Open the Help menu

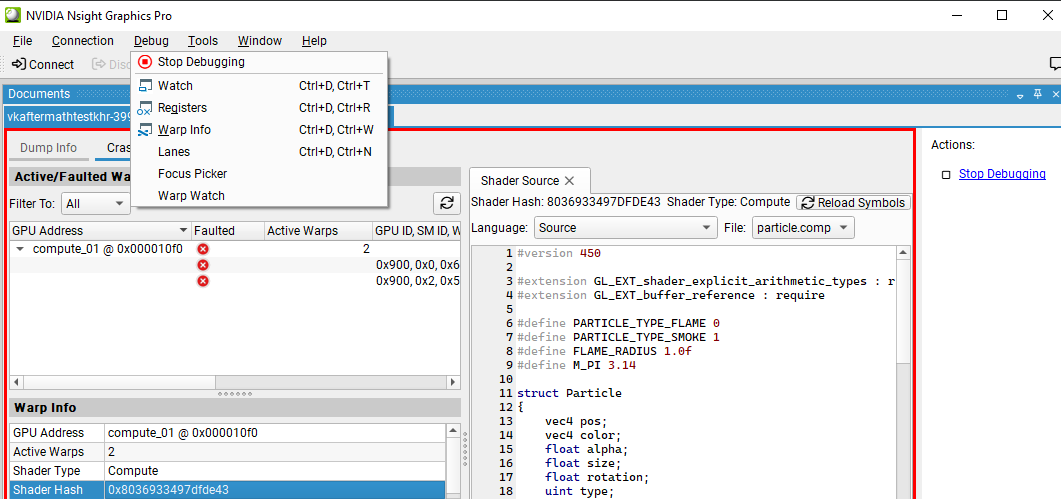pos(314,41)
